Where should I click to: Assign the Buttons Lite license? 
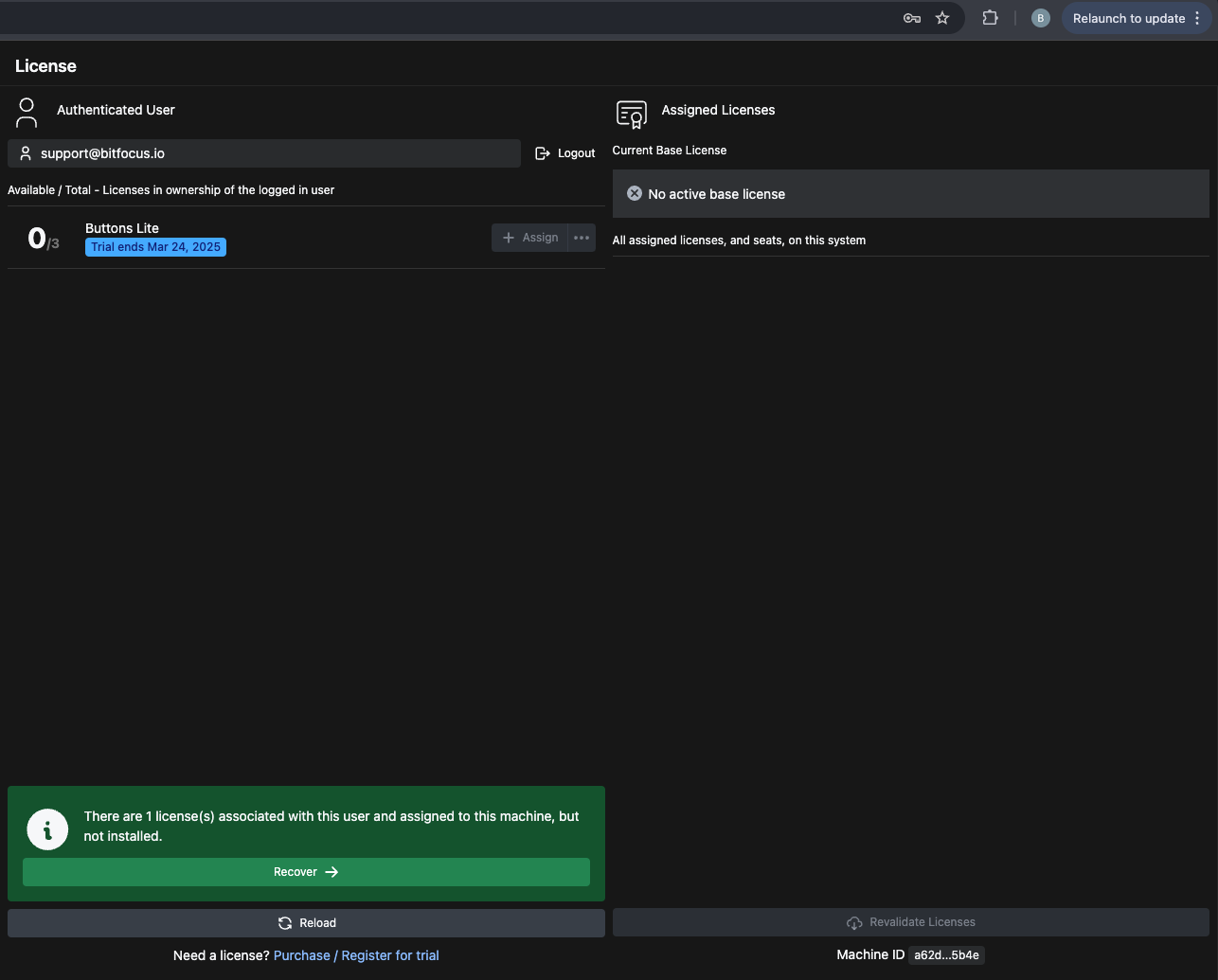pyautogui.click(x=529, y=238)
